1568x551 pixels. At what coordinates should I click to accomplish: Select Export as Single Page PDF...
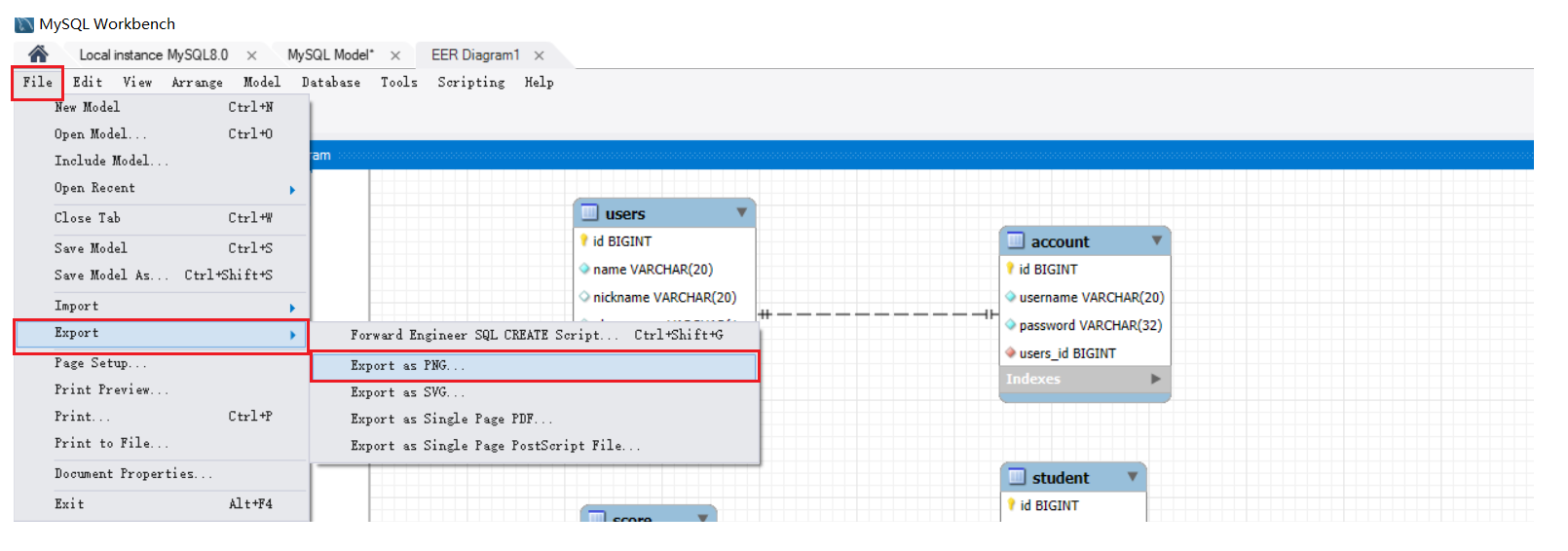point(535,420)
